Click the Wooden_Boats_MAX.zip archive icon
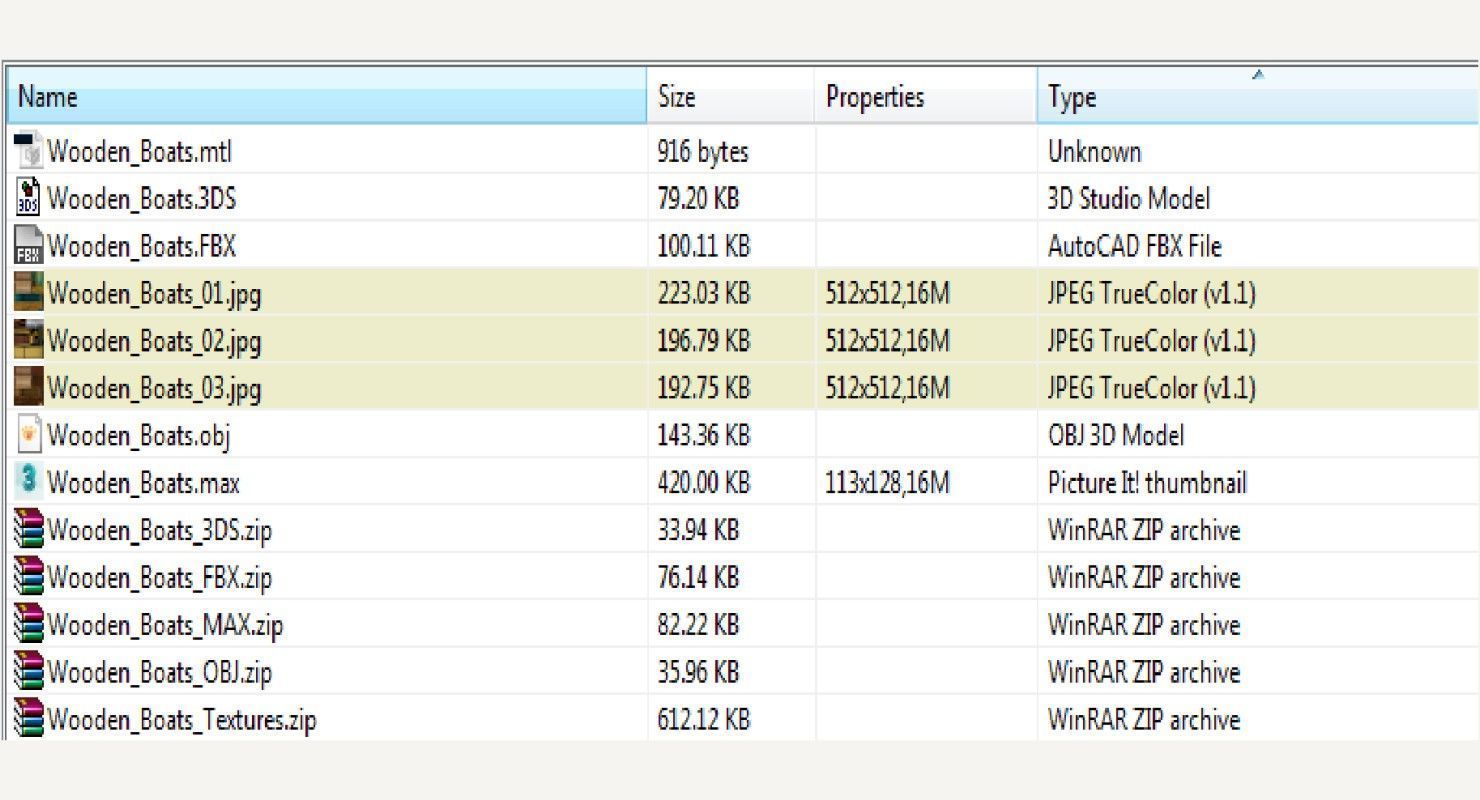 (x=29, y=625)
